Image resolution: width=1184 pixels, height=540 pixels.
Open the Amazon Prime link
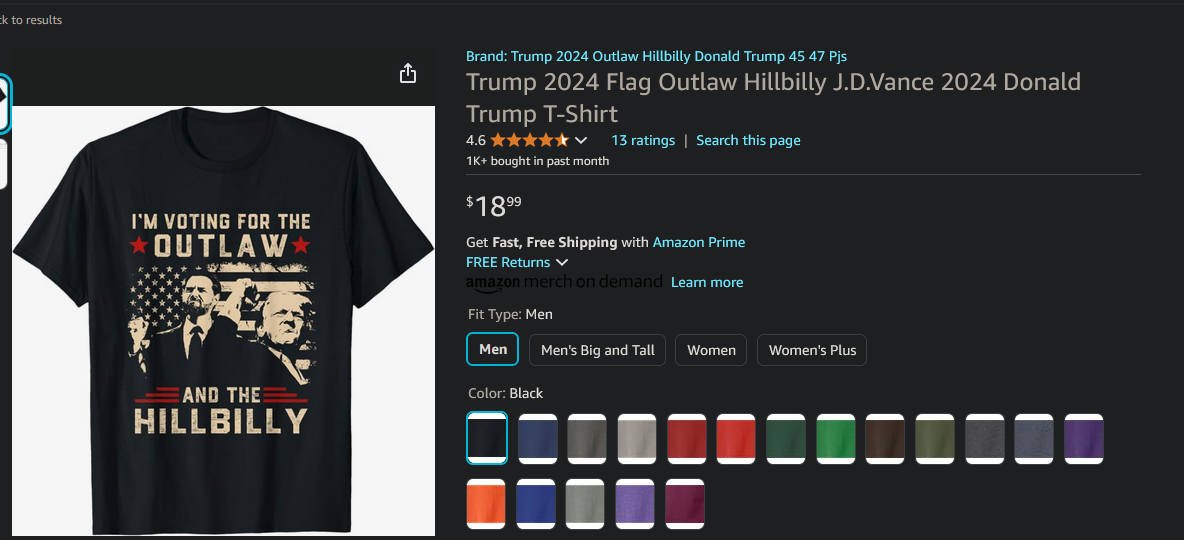(698, 242)
